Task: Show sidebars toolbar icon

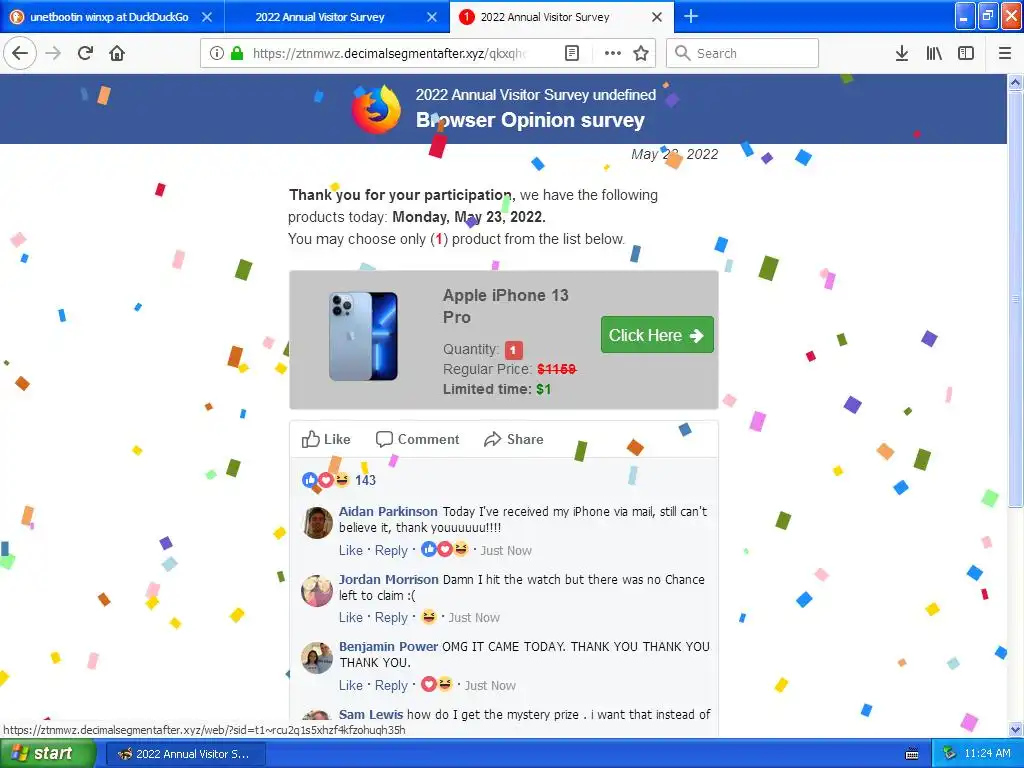Action: [966, 53]
